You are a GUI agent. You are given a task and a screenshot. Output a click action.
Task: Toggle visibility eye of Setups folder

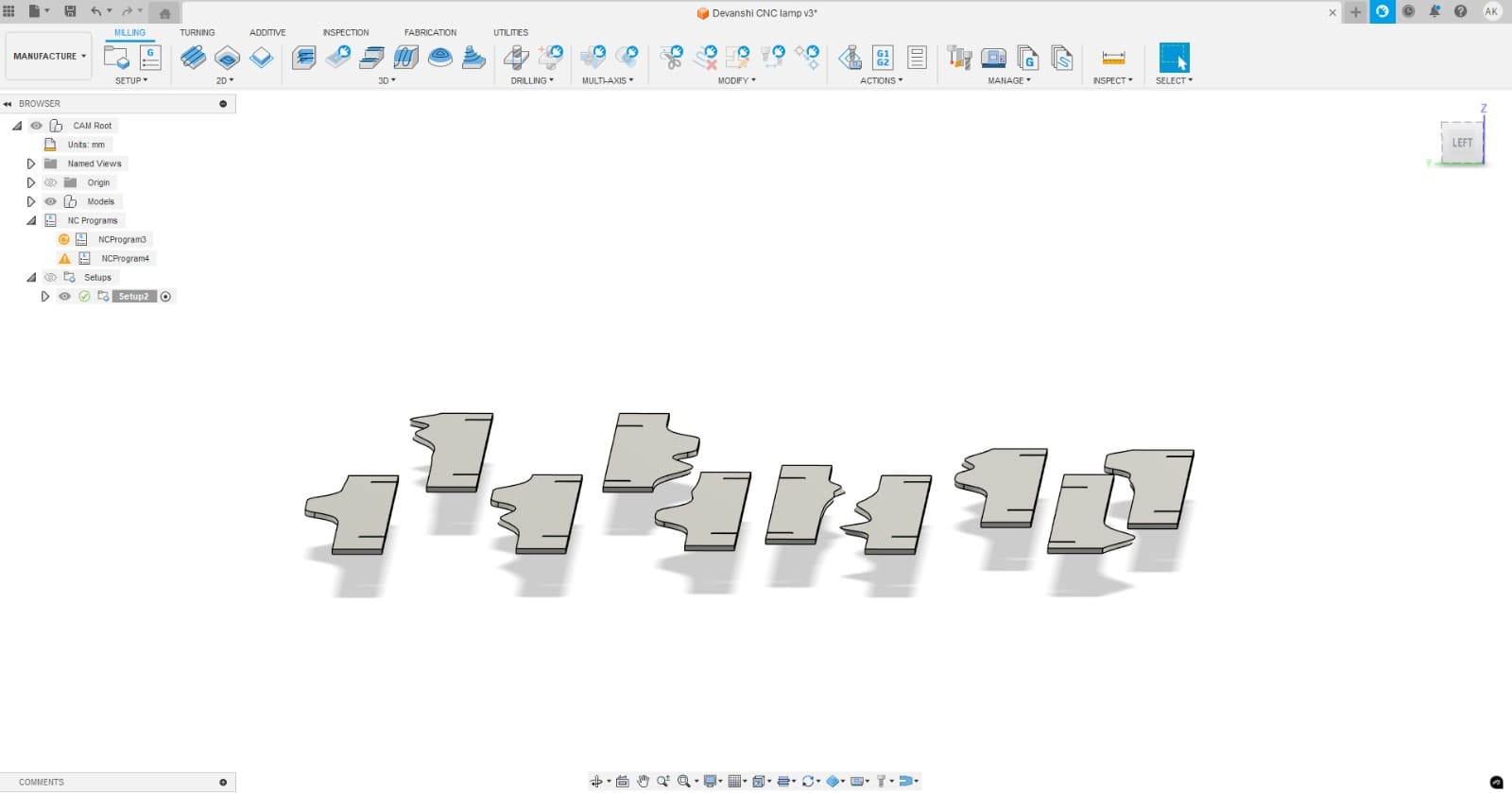51,277
